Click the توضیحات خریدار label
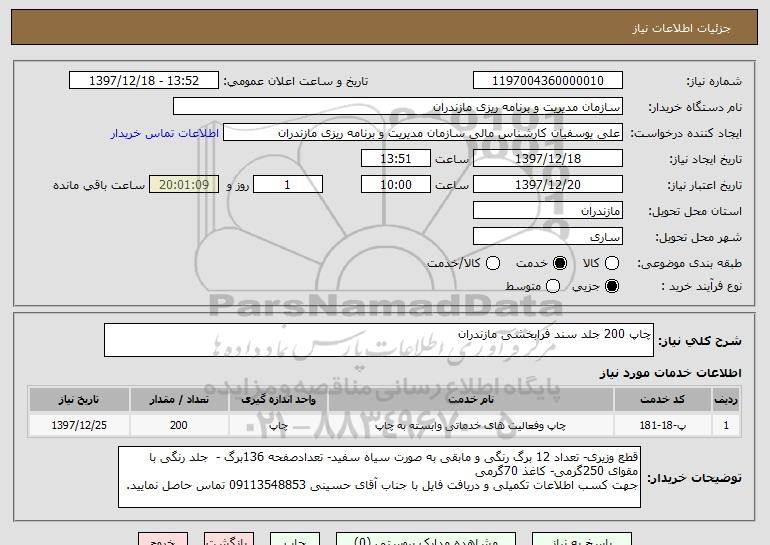The width and height of the screenshot is (770, 545). coord(694,478)
